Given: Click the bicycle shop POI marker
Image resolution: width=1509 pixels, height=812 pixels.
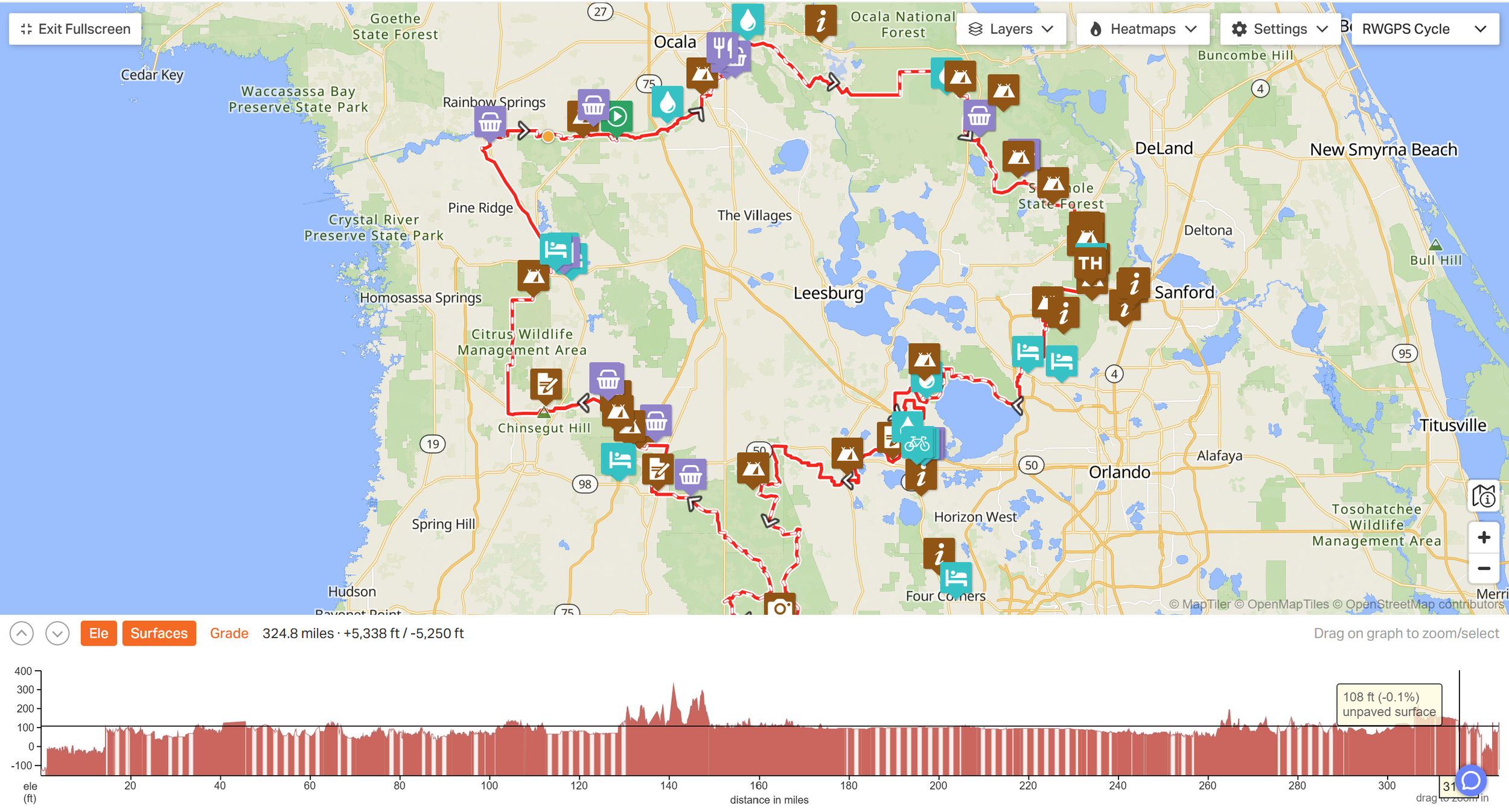Looking at the screenshot, I should click(x=916, y=445).
